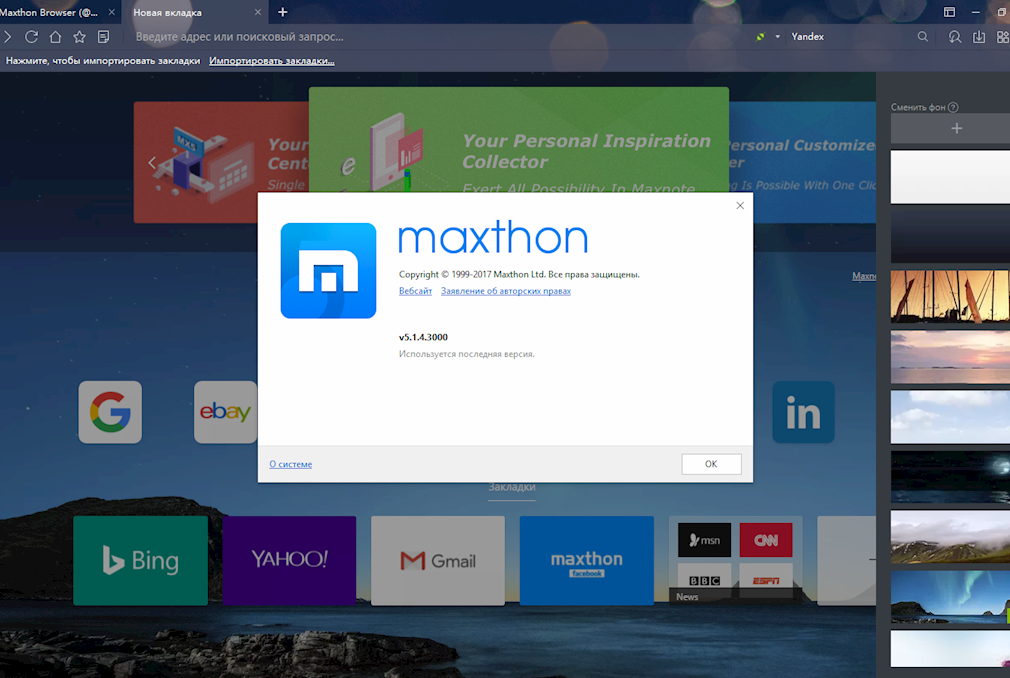Add a custom background with plus button
This screenshot has width=1010, height=678.
point(957,128)
